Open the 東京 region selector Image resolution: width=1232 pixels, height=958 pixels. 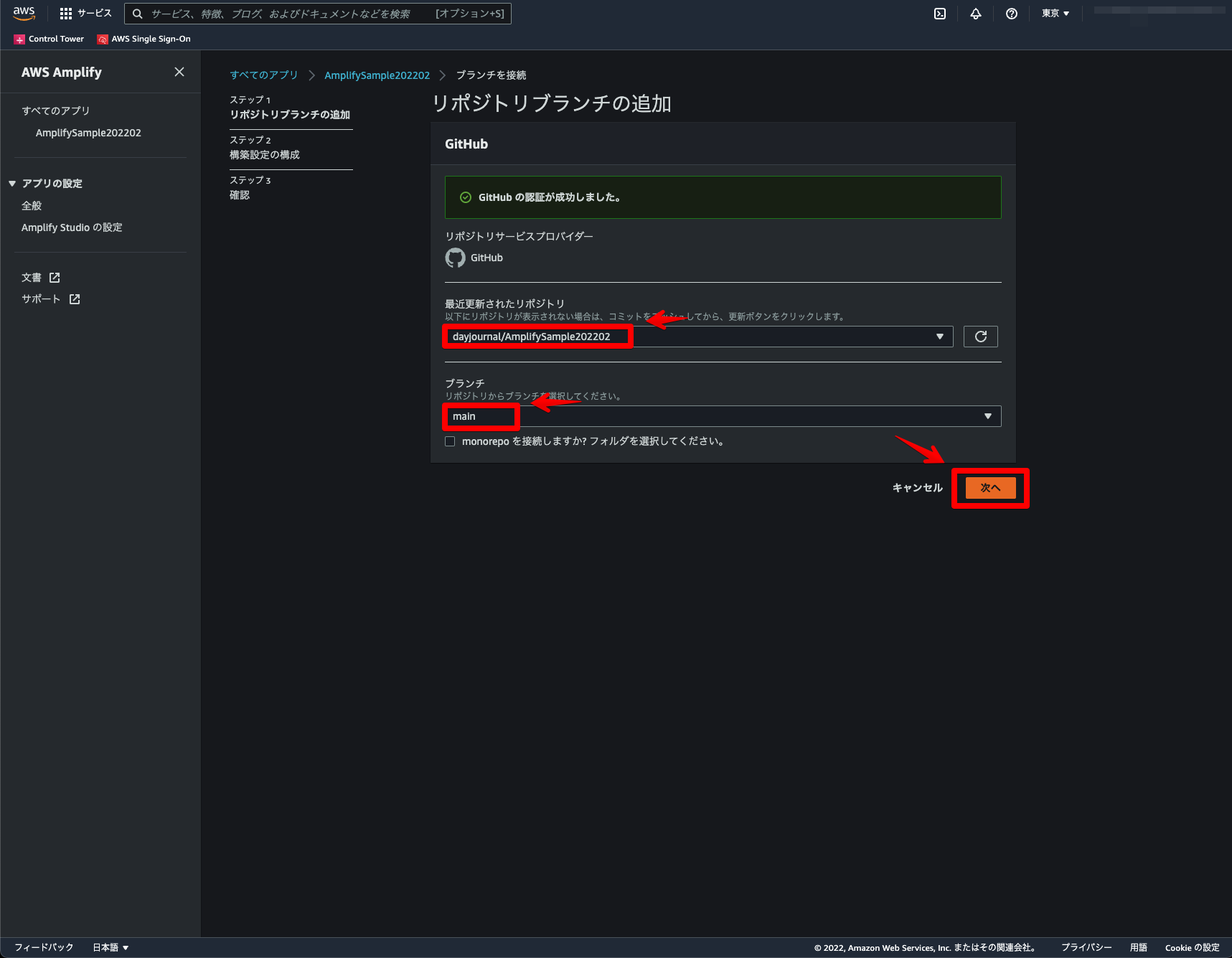tap(1055, 14)
